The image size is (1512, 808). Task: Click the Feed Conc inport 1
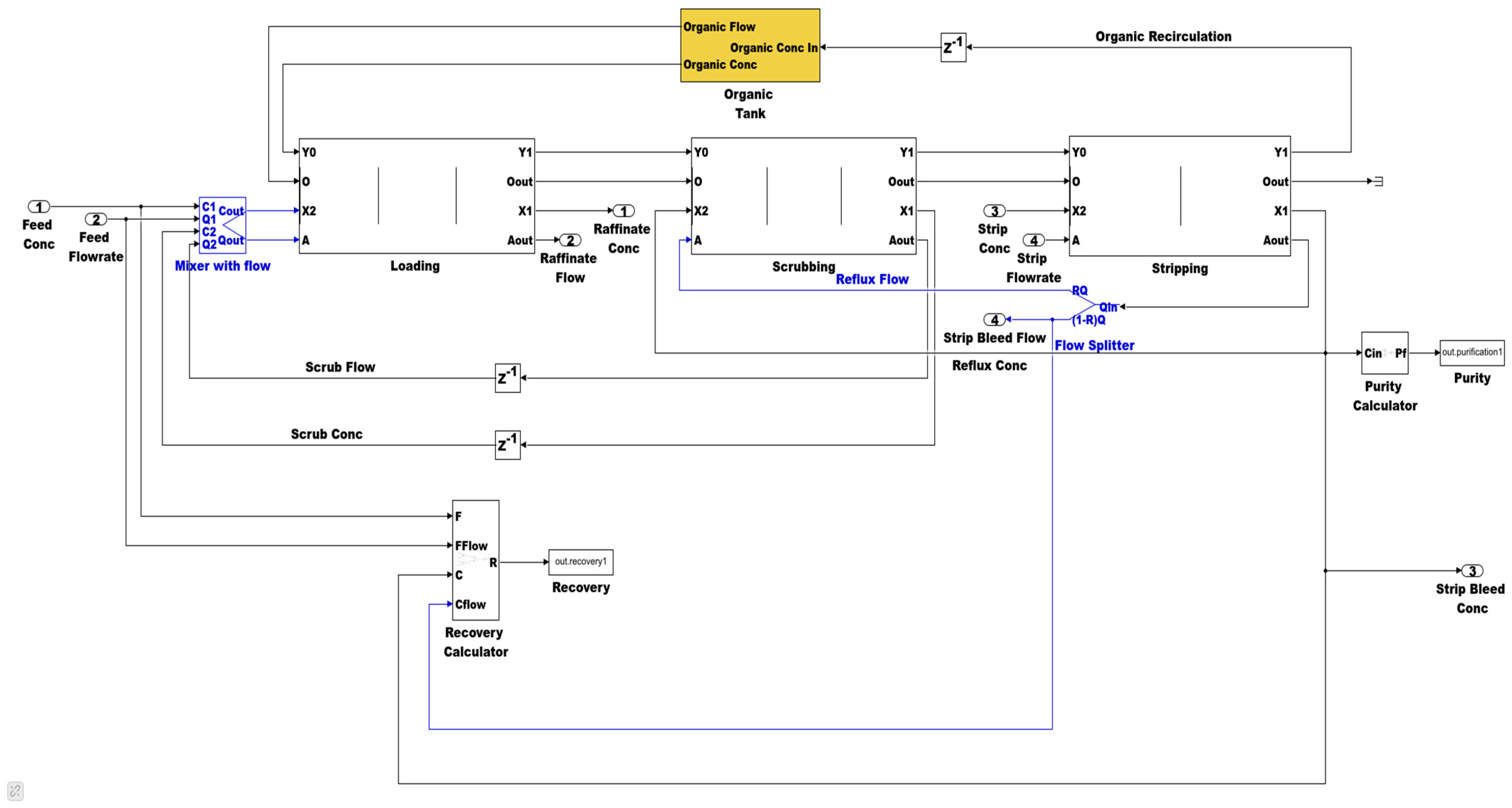pos(39,207)
